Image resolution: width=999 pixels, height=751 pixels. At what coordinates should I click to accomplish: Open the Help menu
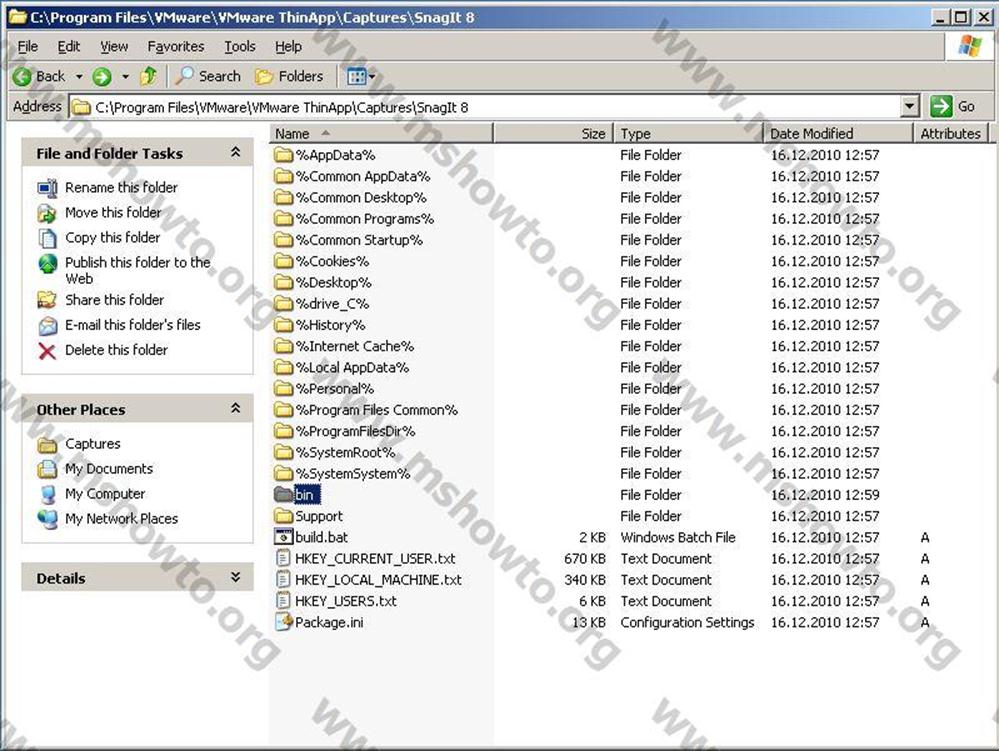click(x=289, y=46)
